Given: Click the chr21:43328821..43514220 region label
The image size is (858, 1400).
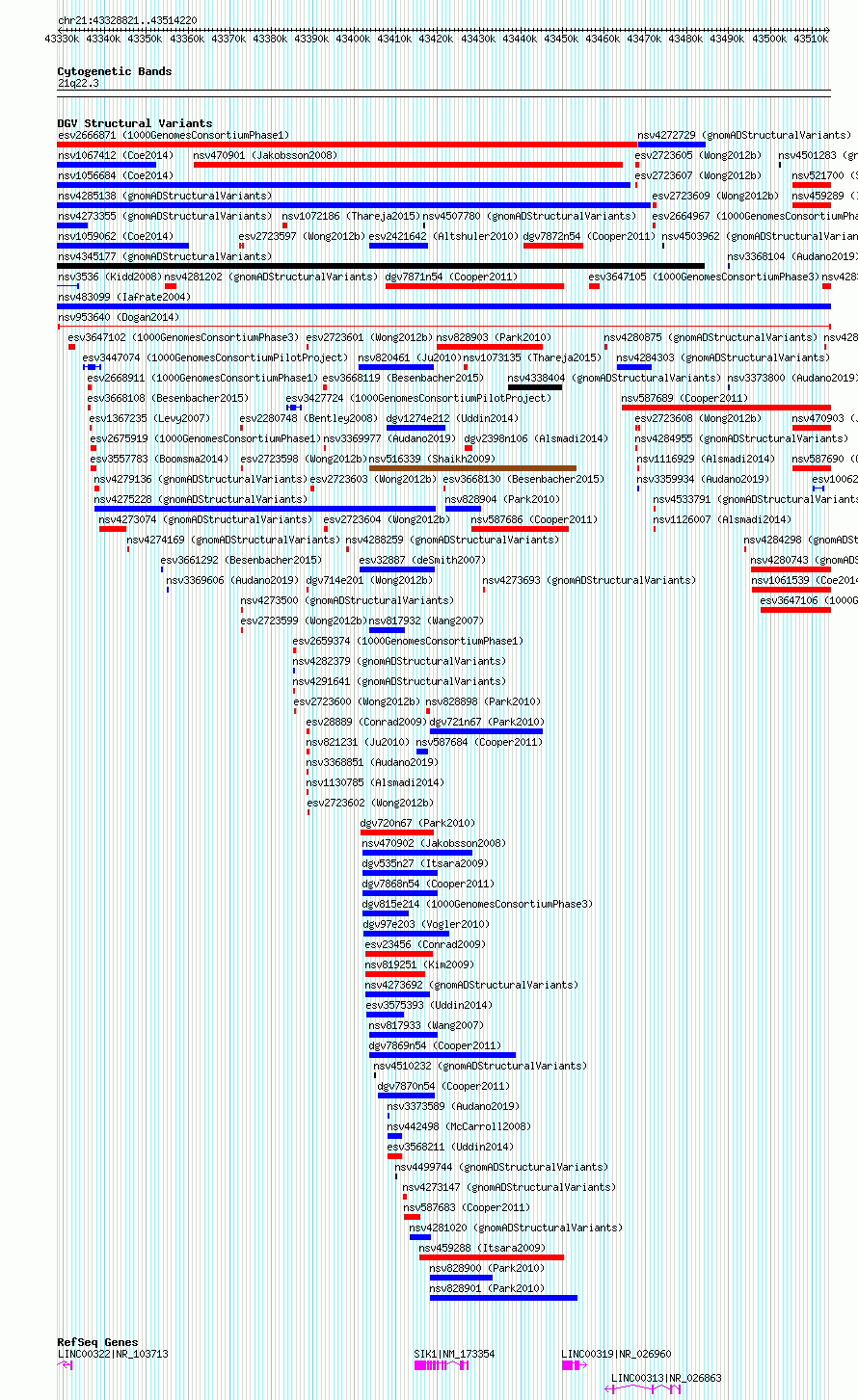Looking at the screenshot, I should click(127, 20).
